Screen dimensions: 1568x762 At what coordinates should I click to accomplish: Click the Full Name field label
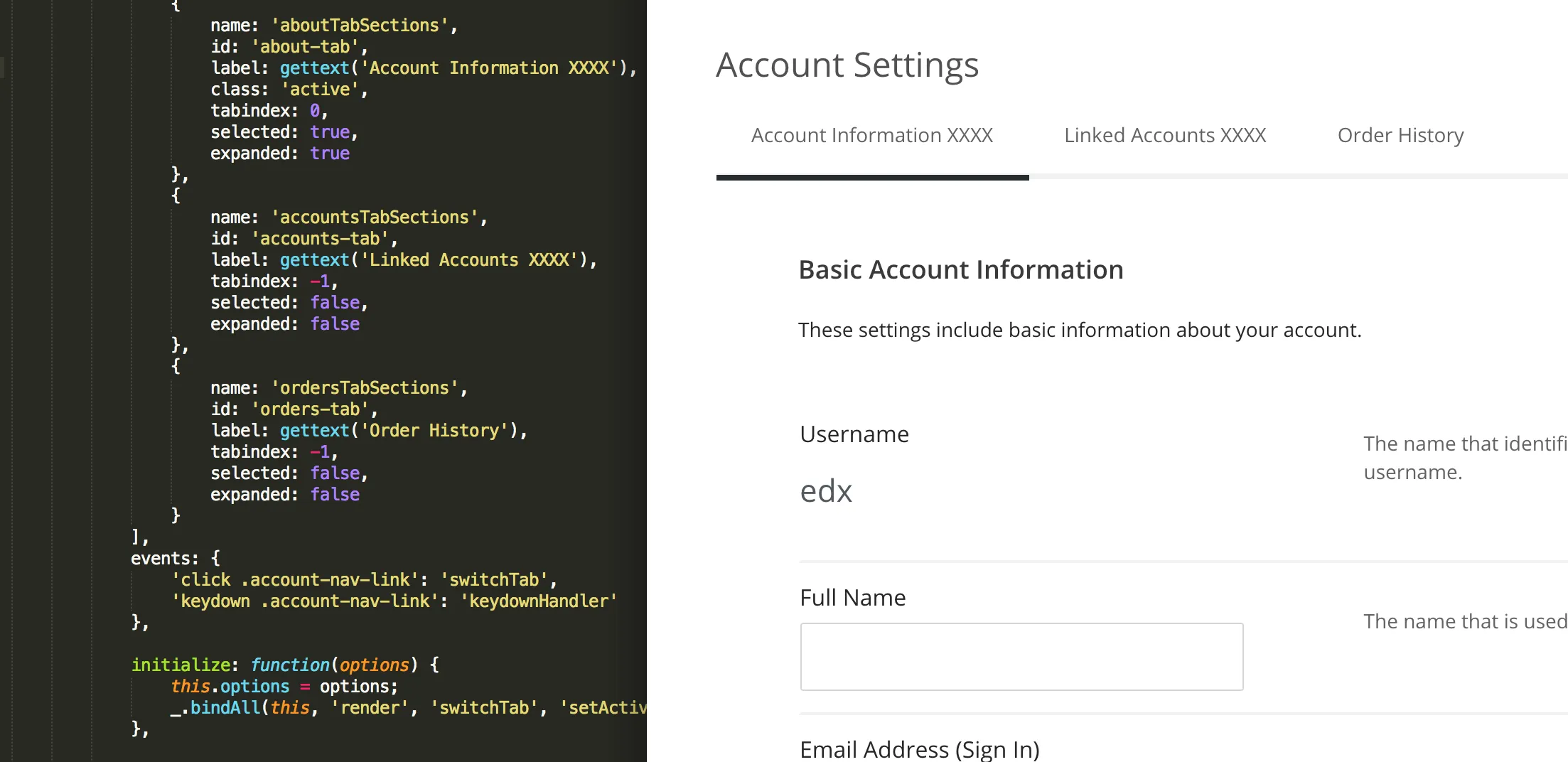tap(852, 598)
